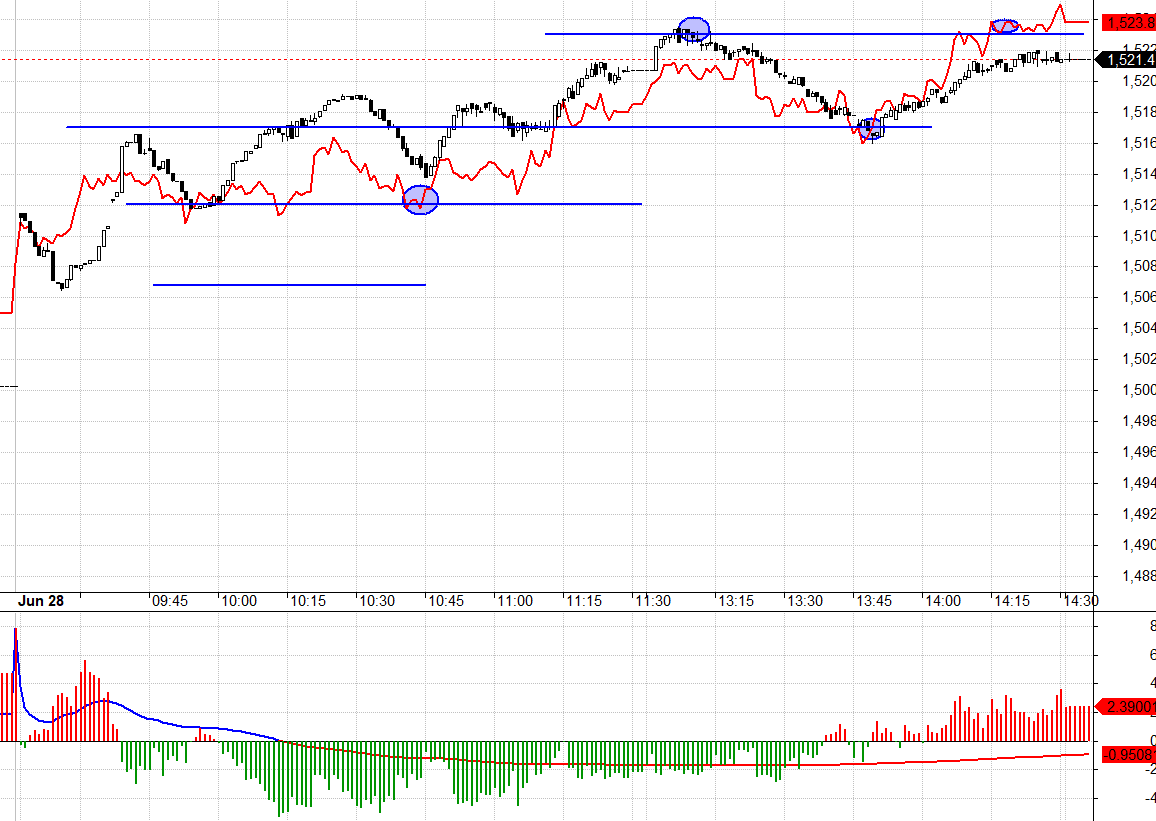Select the 14:30 time axis label

1081,601
